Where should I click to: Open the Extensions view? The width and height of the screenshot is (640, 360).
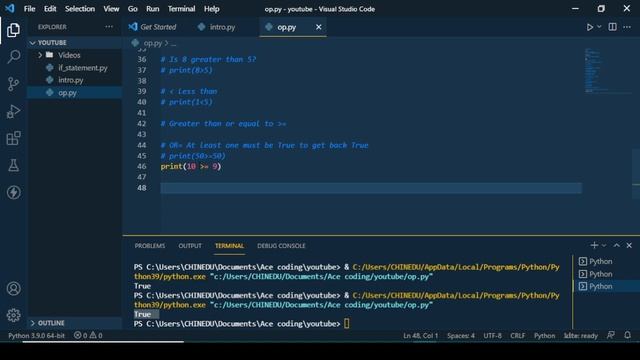pyautogui.click(x=13, y=138)
